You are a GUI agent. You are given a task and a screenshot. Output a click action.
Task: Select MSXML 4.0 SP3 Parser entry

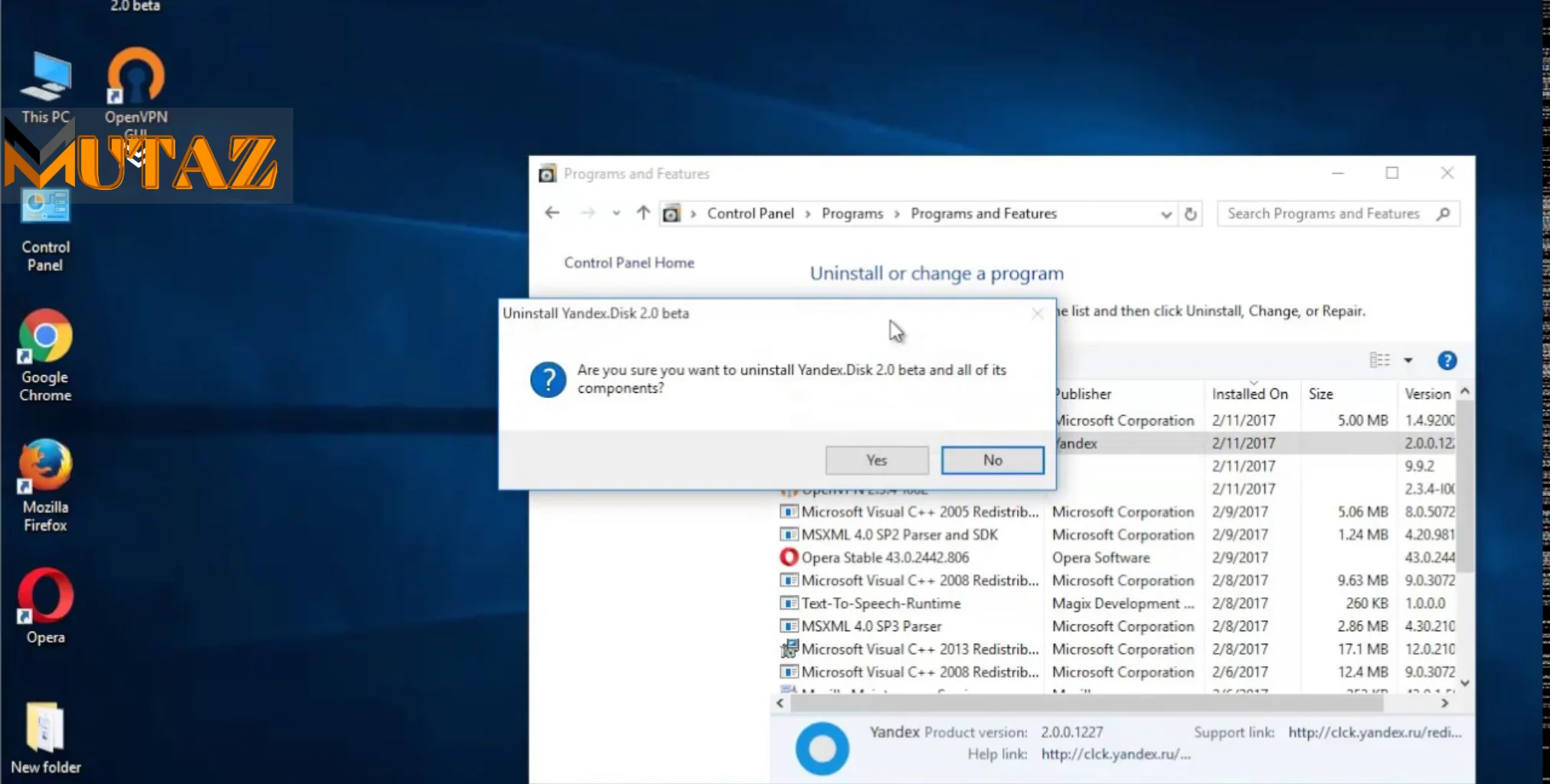click(1116, 626)
